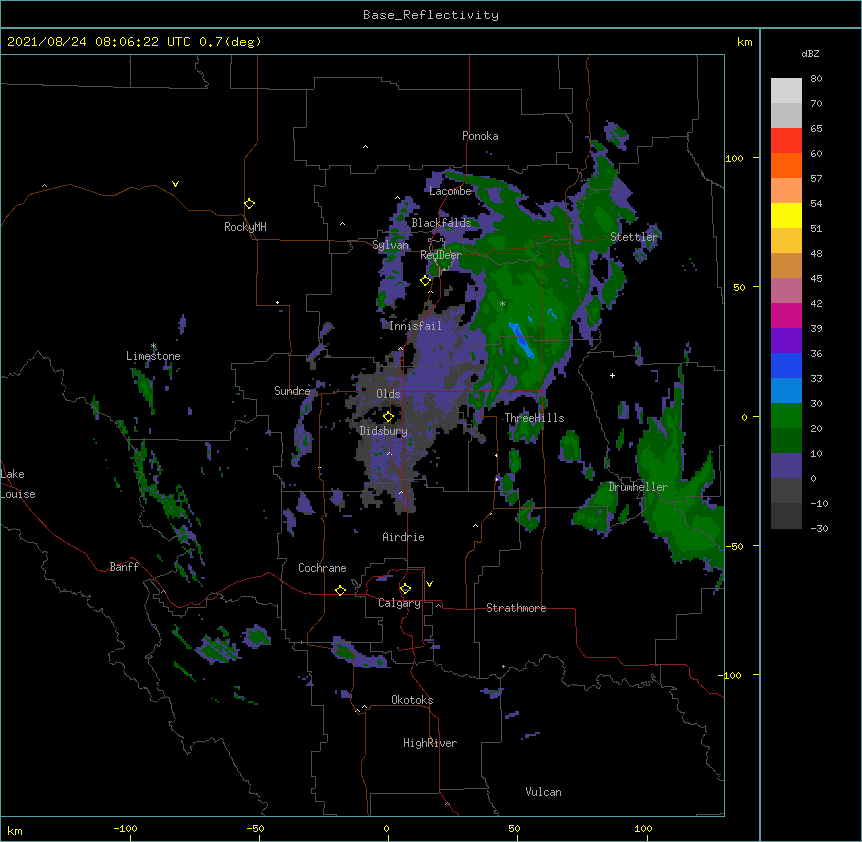Viewport: 862px width, 842px height.
Task: Choose the light gray 80 dBZ legend swatch
Action: click(786, 90)
